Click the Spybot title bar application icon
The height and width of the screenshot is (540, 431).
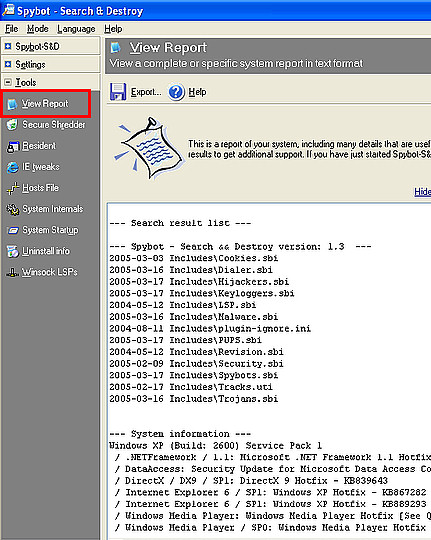coord(8,10)
